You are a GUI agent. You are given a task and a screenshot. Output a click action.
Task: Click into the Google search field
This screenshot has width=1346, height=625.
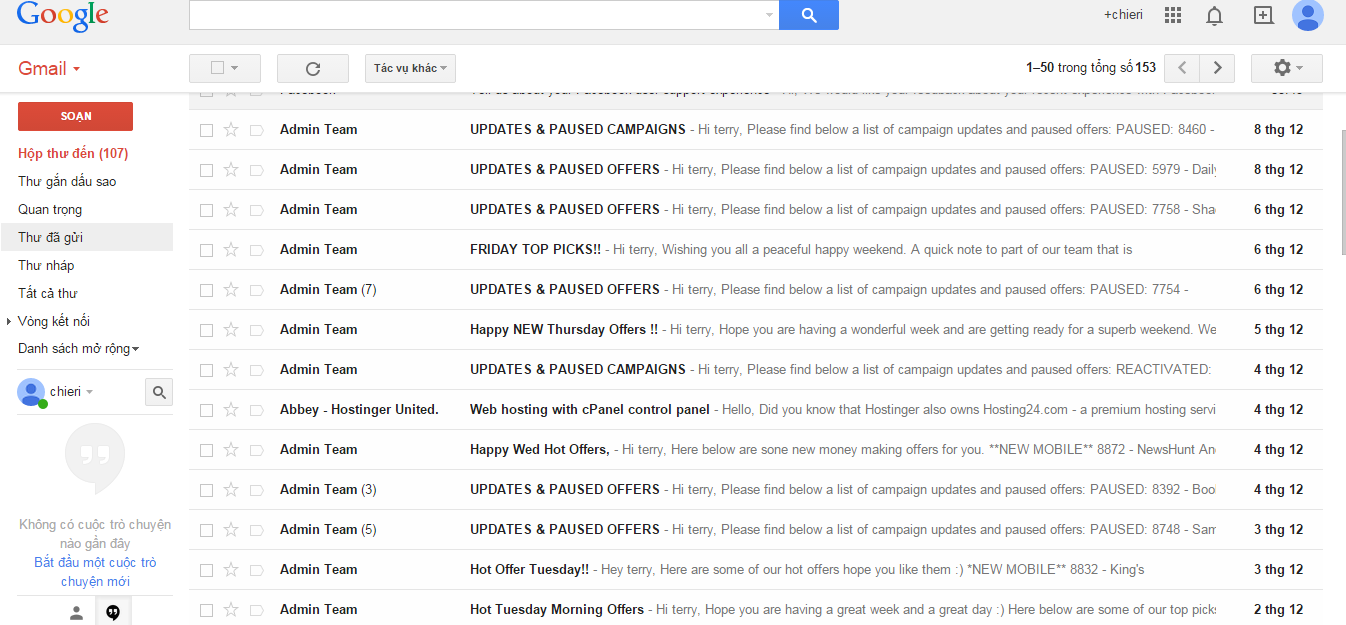tap(475, 15)
